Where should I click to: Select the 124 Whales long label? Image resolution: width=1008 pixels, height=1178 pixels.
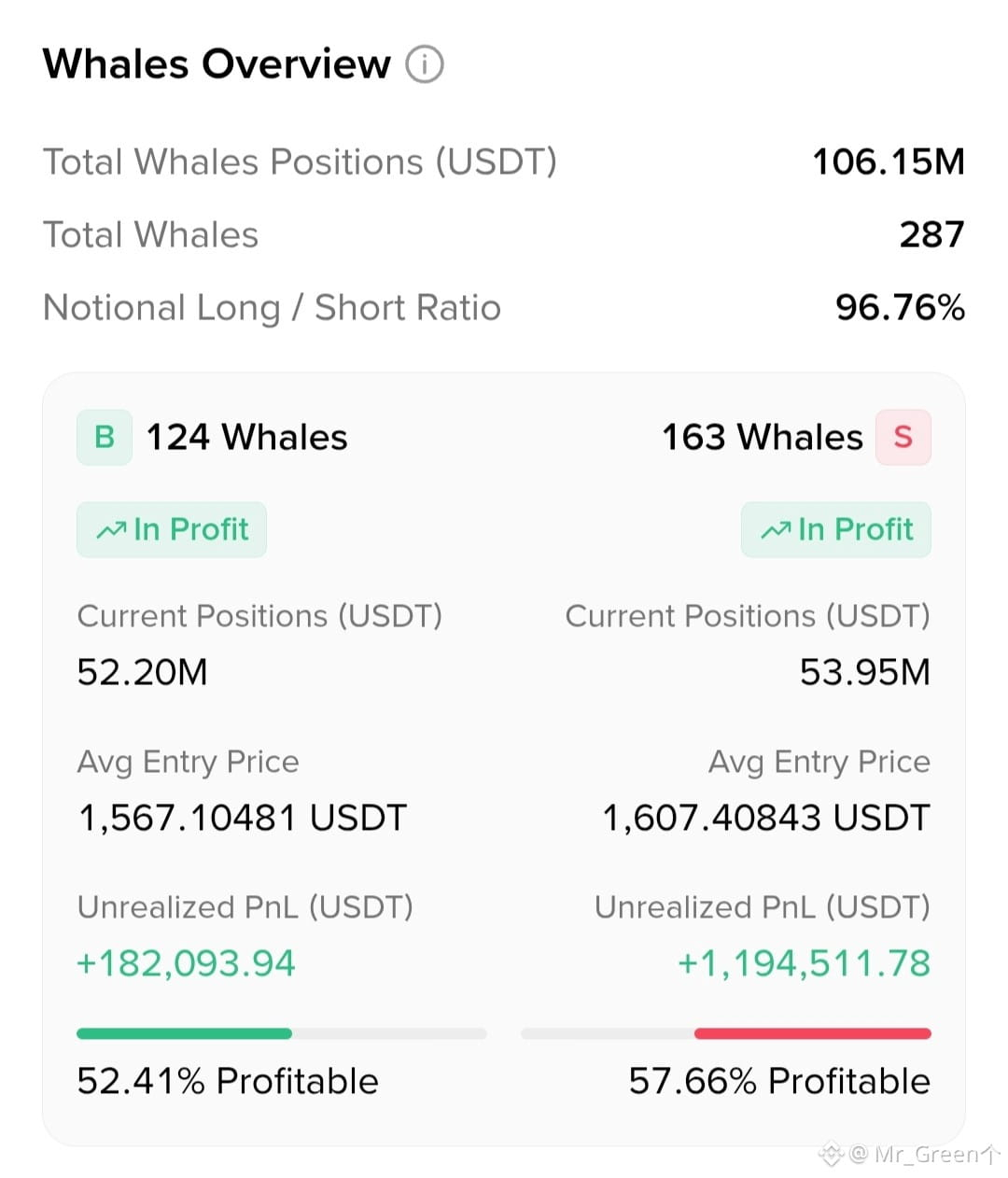[247, 437]
